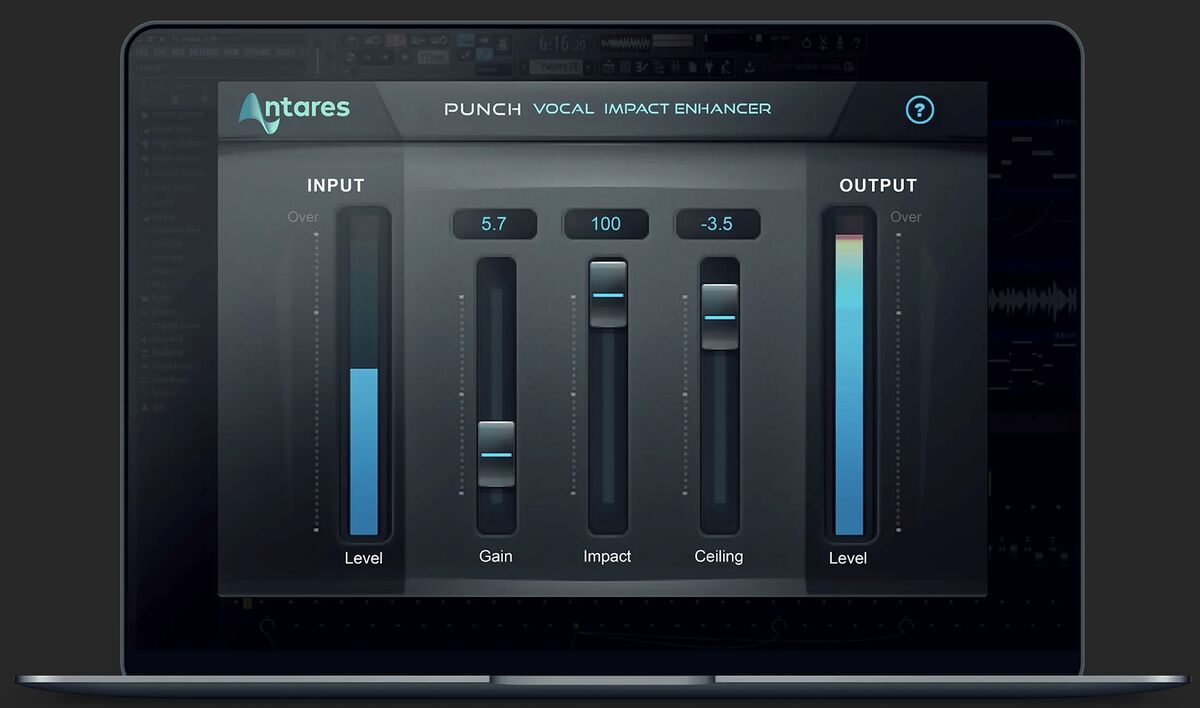Open the FILE menu in FL Studio
Image resolution: width=1200 pixels, height=708 pixels.
pyautogui.click(x=143, y=51)
